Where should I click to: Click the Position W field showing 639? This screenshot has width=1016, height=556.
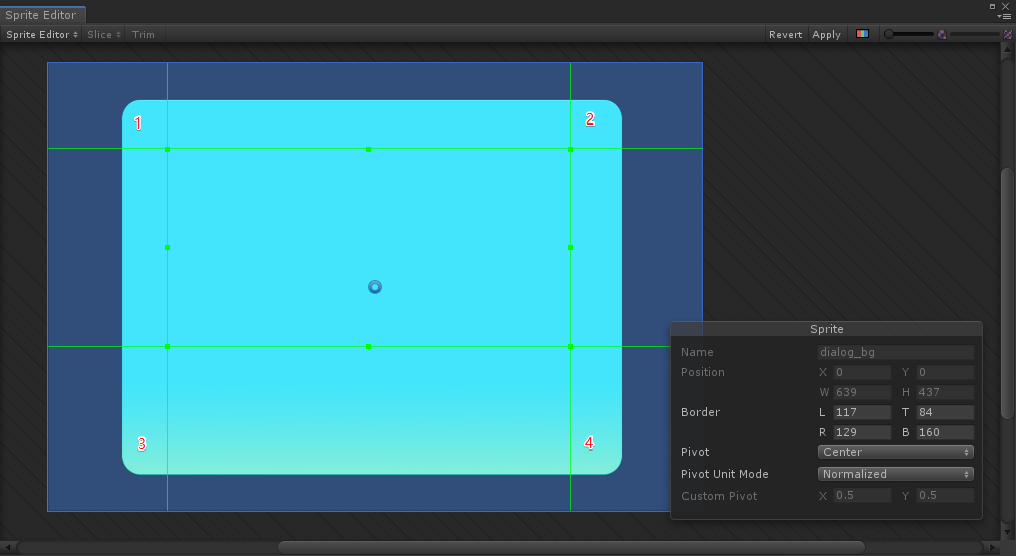pos(862,392)
